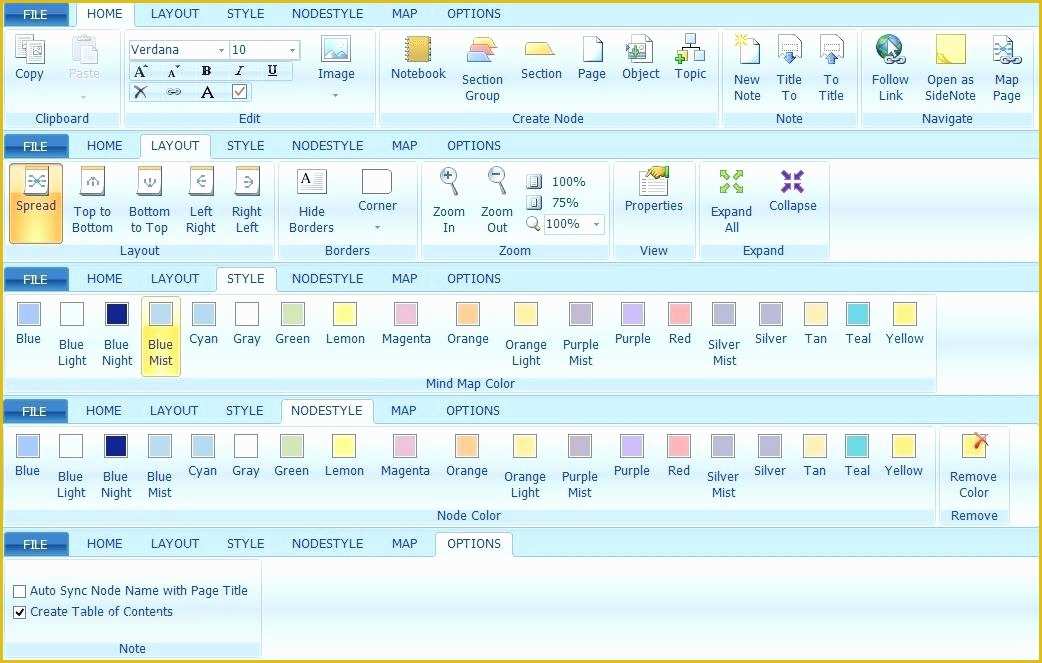Click the Copy icon in Clipboard group

click(29, 50)
